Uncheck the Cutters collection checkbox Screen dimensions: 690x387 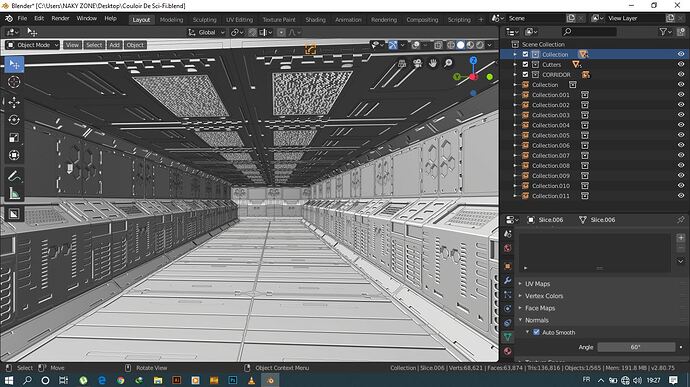point(525,64)
